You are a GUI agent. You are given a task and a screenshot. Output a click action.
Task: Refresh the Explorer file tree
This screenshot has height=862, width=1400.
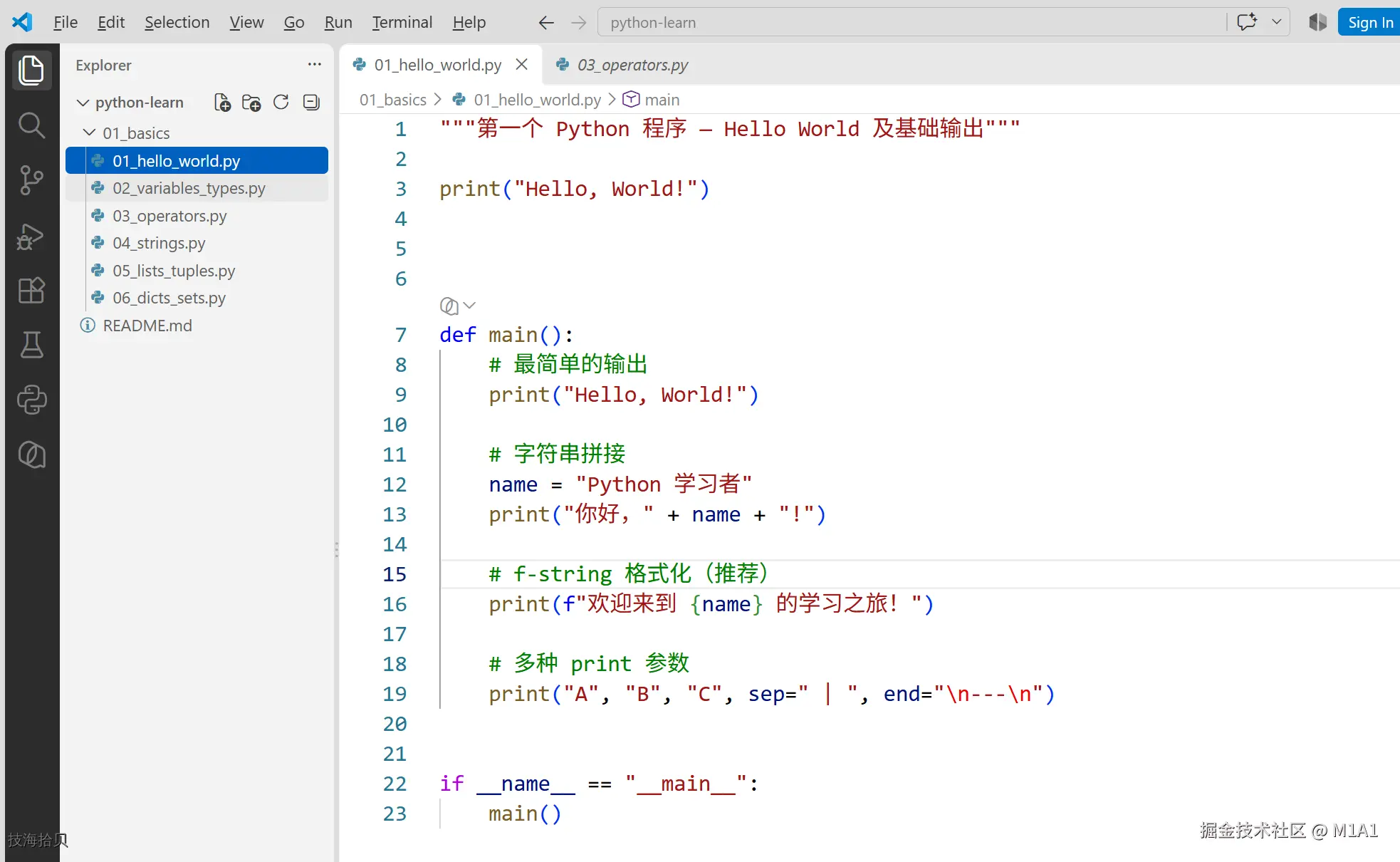[281, 103]
